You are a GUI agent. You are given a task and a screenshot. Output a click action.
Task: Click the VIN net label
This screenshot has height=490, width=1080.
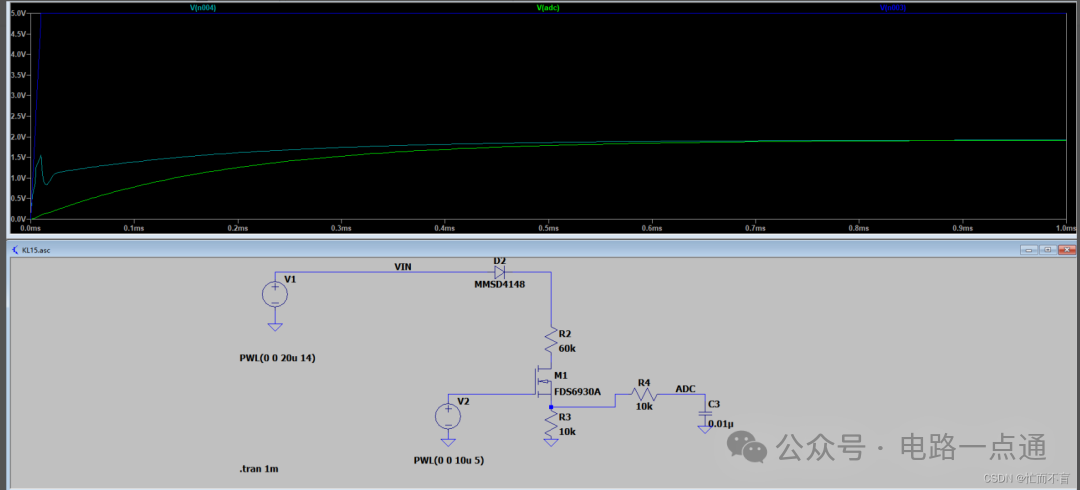click(x=404, y=267)
